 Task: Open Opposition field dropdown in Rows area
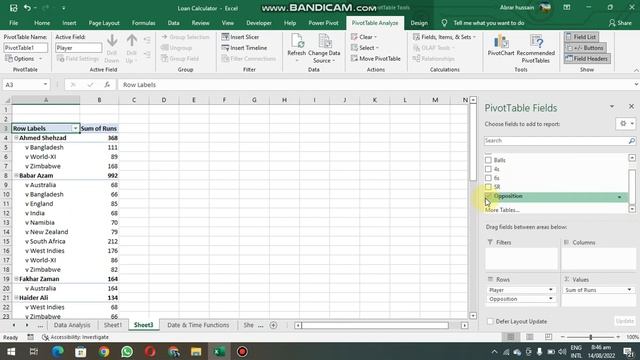[550, 299]
